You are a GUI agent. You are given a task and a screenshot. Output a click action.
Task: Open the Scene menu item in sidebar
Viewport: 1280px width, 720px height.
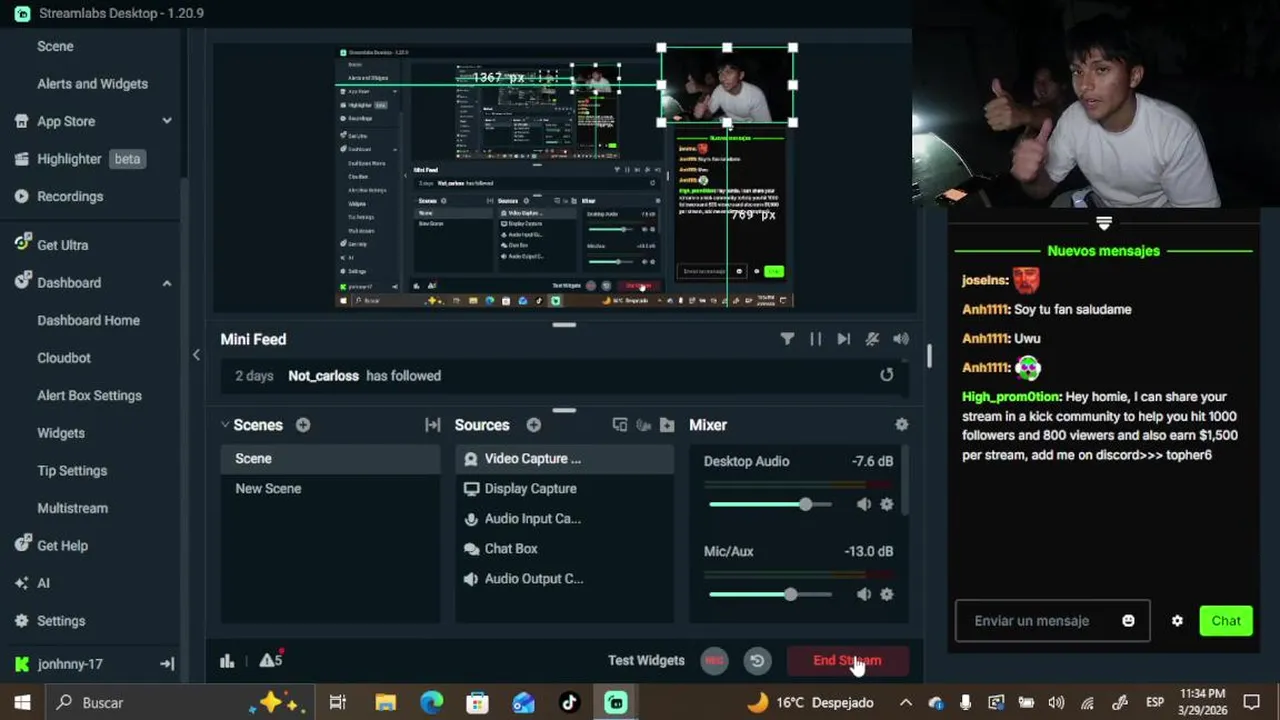[x=55, y=46]
